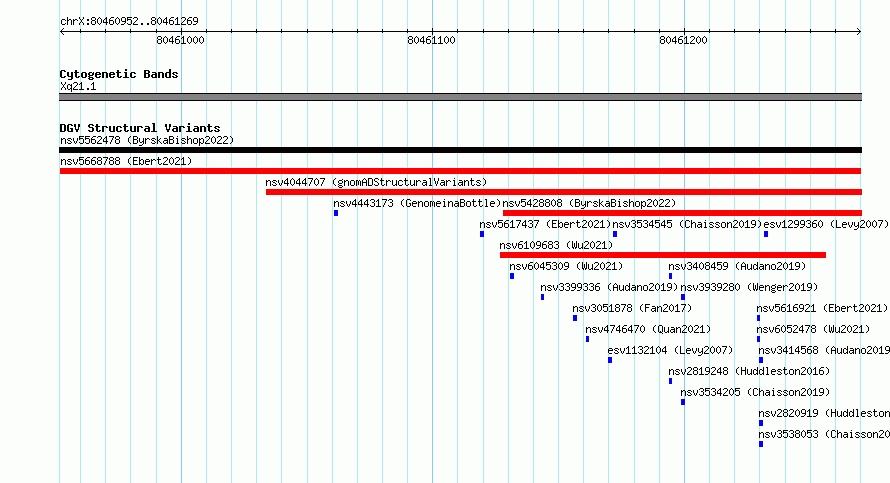
Task: Open the nsv5616921 (Ebert2021) label
Action: (x=822, y=308)
